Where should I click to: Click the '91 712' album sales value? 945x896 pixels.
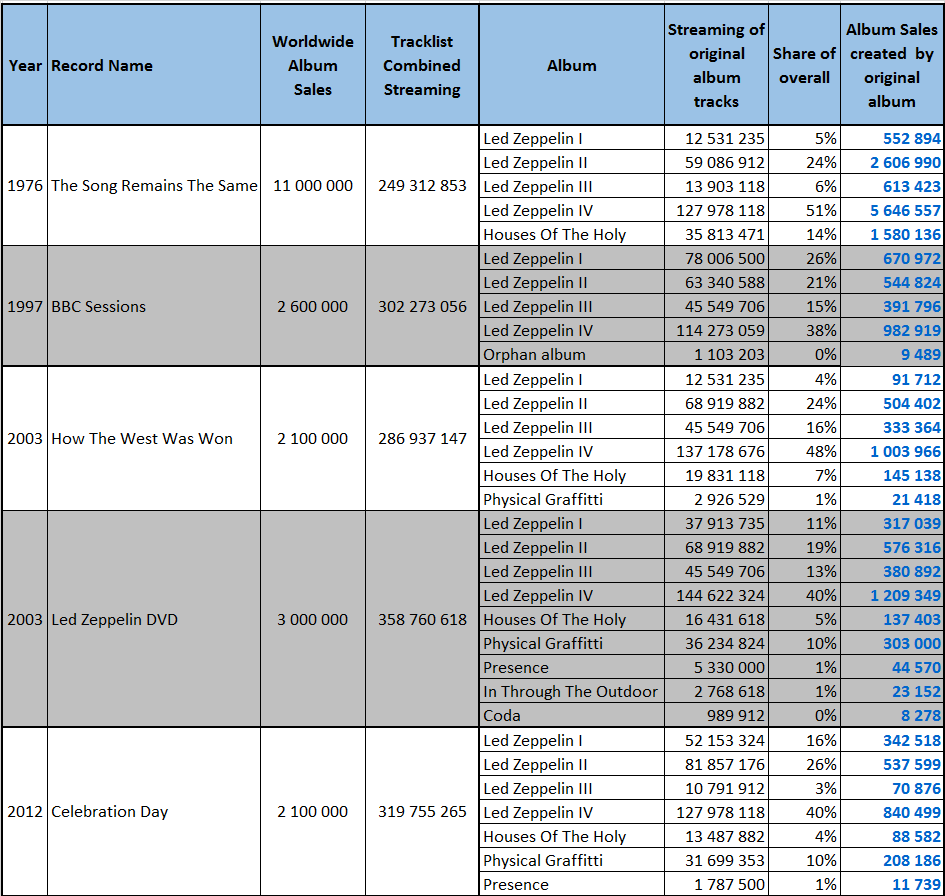[x=892, y=380]
